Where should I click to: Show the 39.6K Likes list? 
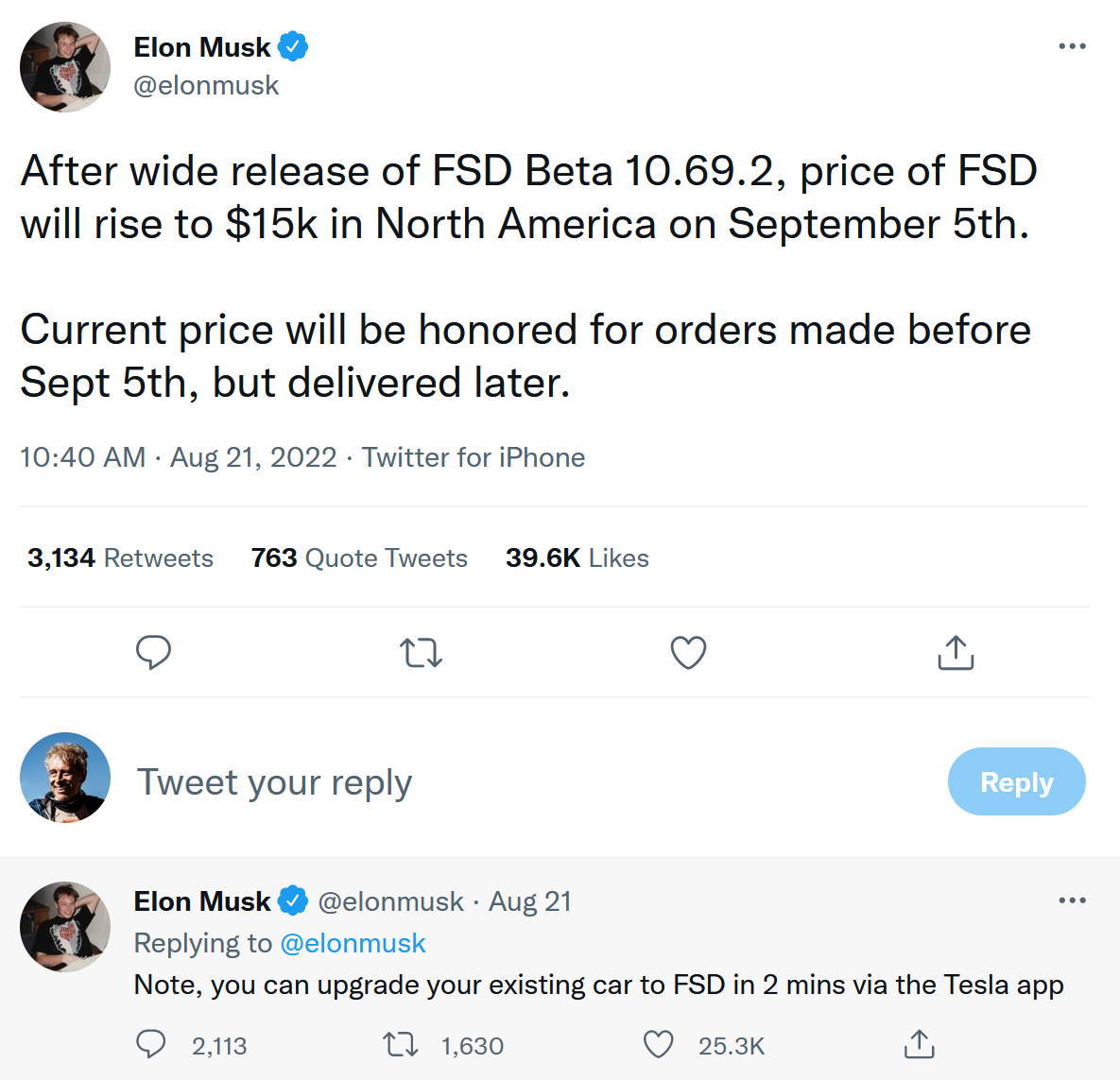[577, 558]
